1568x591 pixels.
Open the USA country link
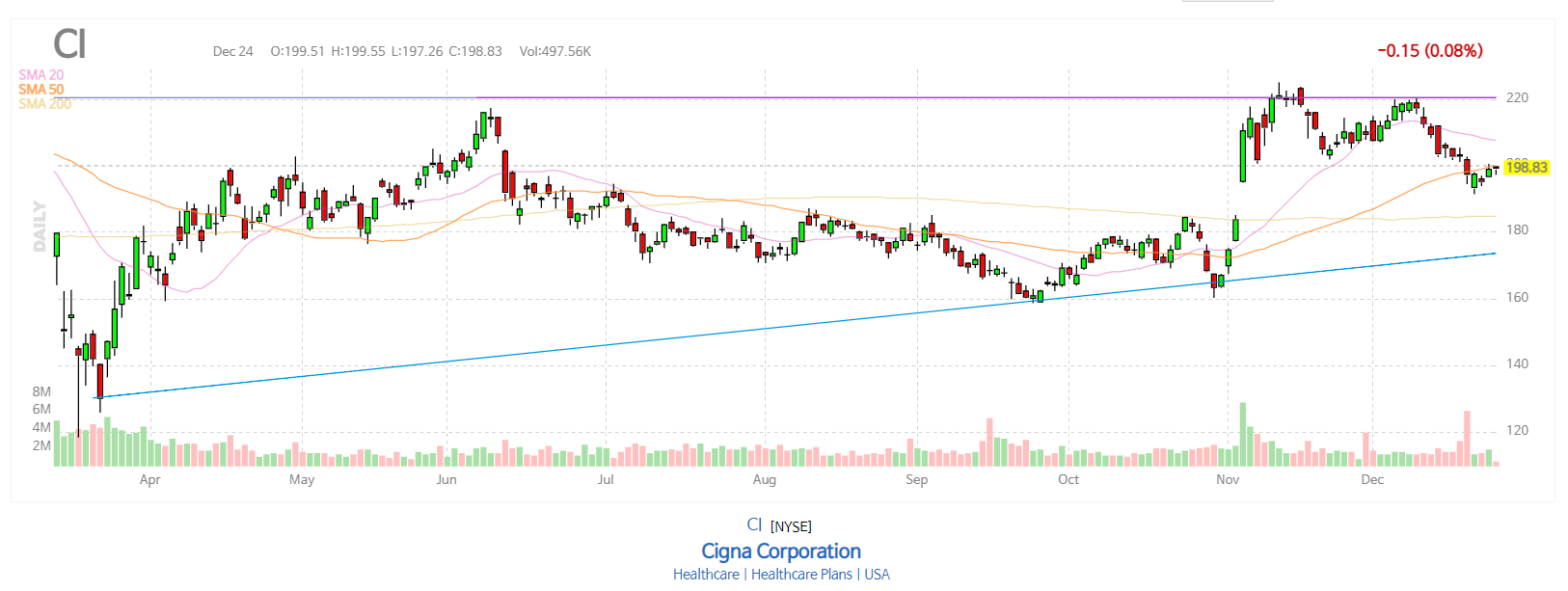tap(877, 575)
